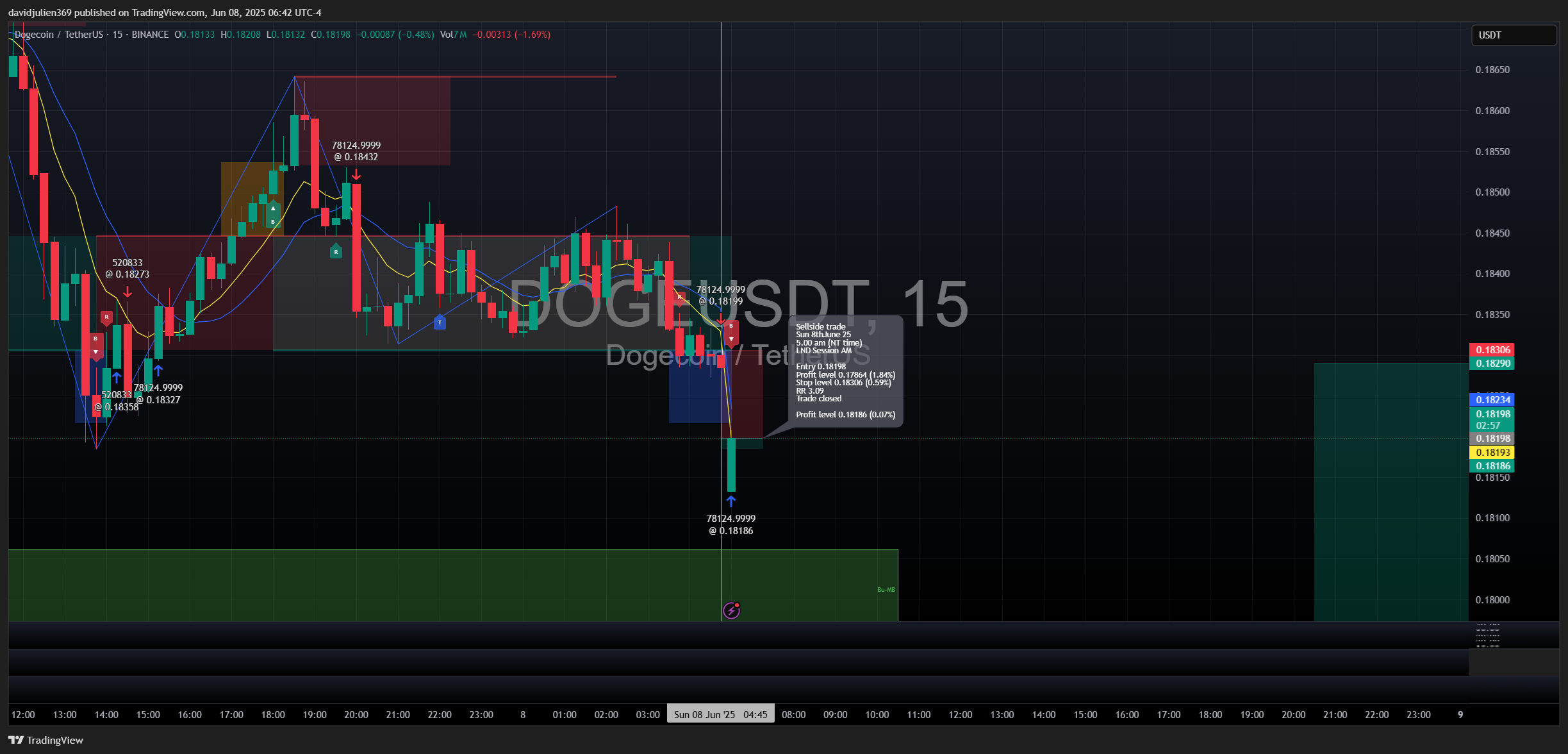Select the green up-arrow marker above B
Viewport: 1568px width, 754px height.
[273, 208]
